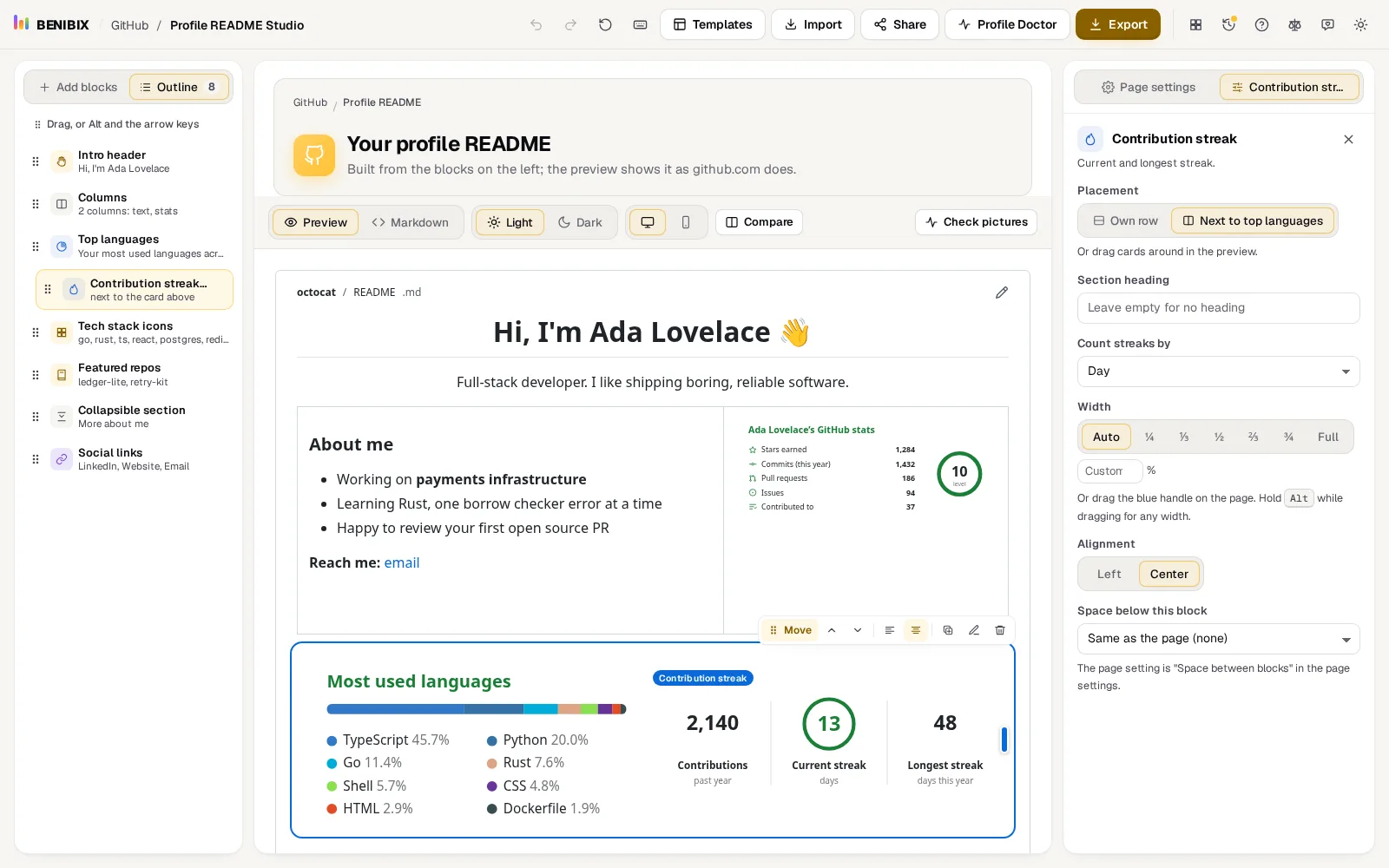The image size is (1389, 868).
Task: Choose the Full width option
Action: tap(1328, 437)
